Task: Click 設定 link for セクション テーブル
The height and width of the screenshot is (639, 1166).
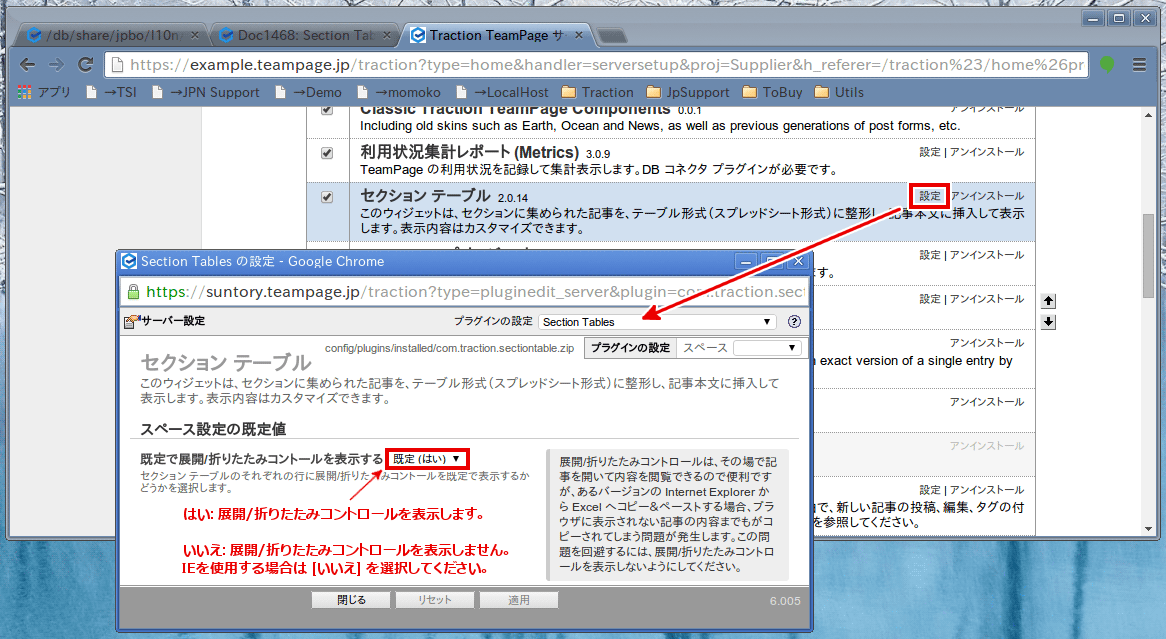Action: (929, 196)
